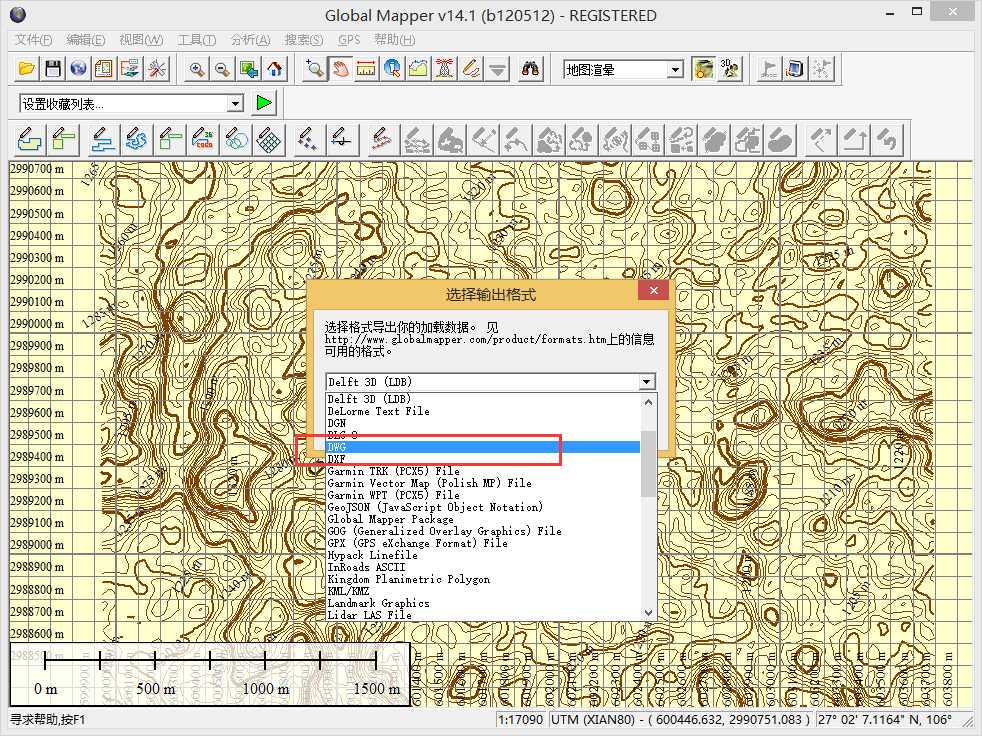Viewport: 982px width, 736px height.
Task: Click the format list scroll down arrow
Action: click(x=649, y=613)
